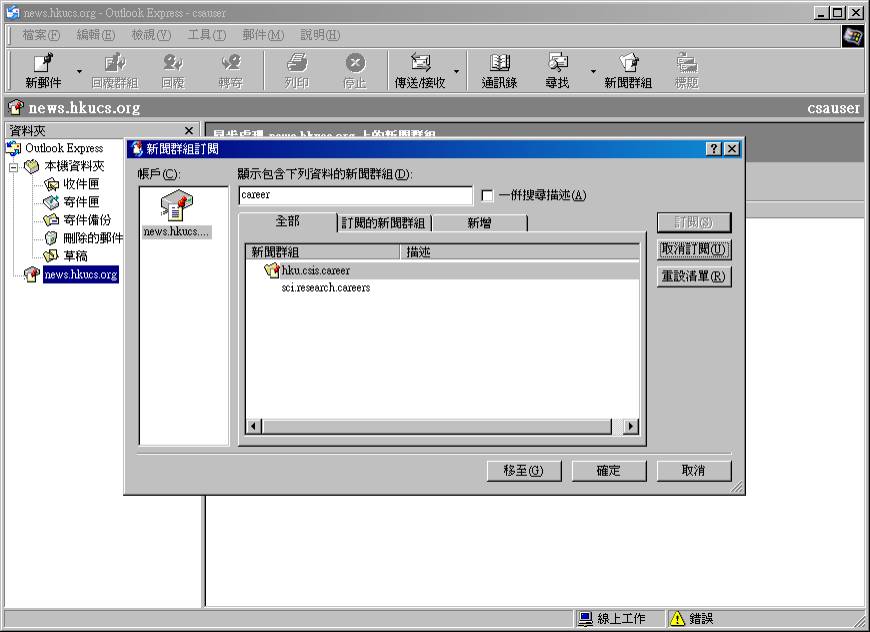The height and width of the screenshot is (632, 870).
Task: Click the newsgroup search text field
Action: tap(356, 195)
